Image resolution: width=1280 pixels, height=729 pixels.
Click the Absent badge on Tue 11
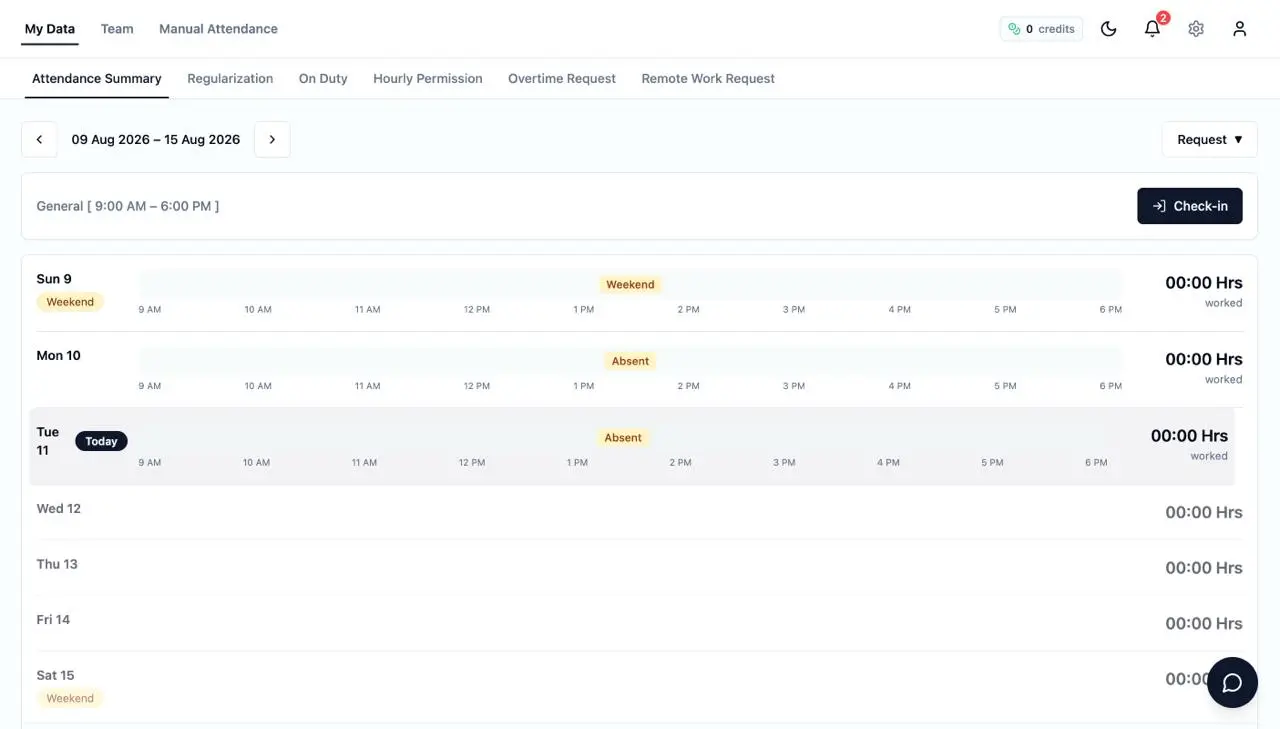click(623, 437)
